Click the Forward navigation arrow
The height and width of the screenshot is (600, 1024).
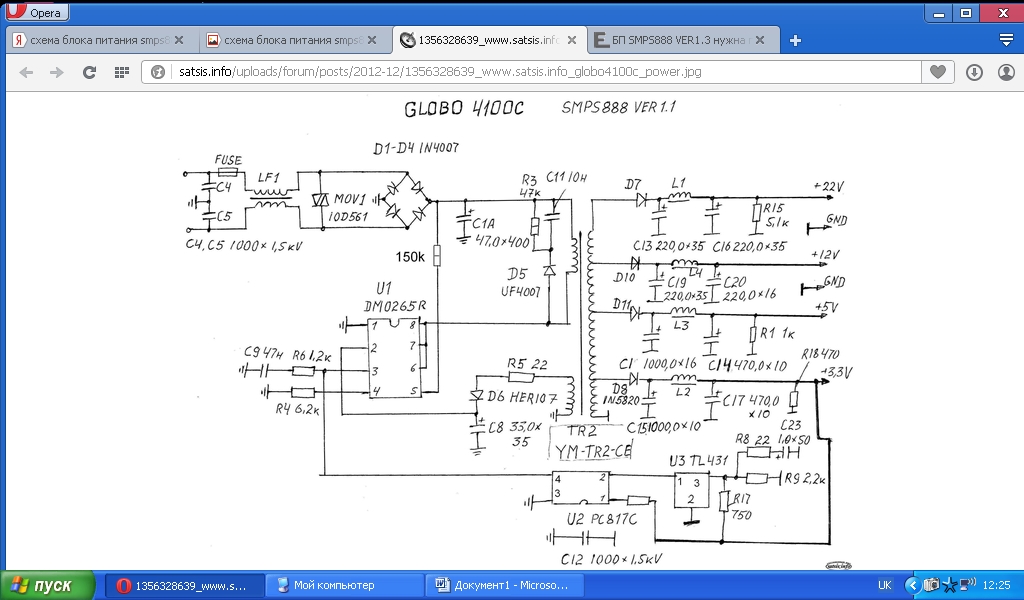point(57,72)
